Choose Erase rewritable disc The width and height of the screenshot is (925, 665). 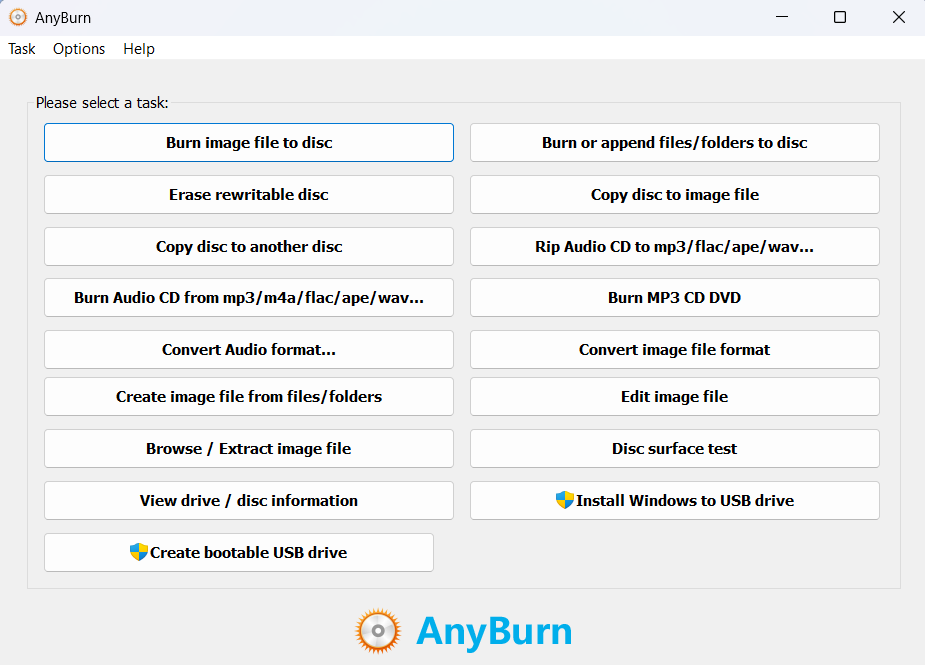click(248, 194)
